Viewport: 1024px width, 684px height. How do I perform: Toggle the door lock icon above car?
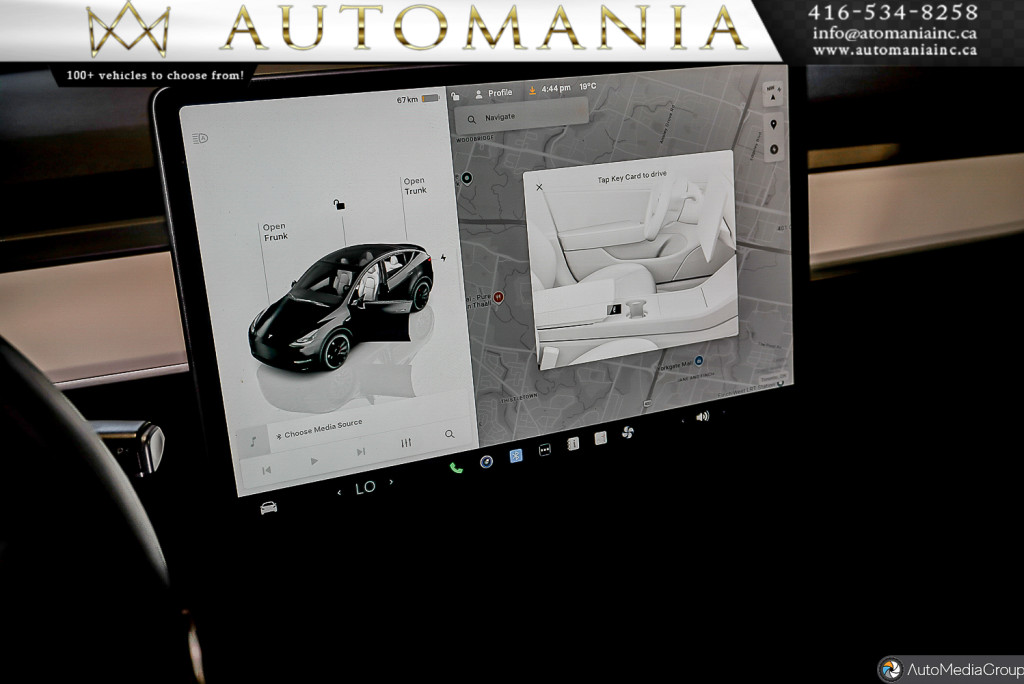(x=339, y=205)
